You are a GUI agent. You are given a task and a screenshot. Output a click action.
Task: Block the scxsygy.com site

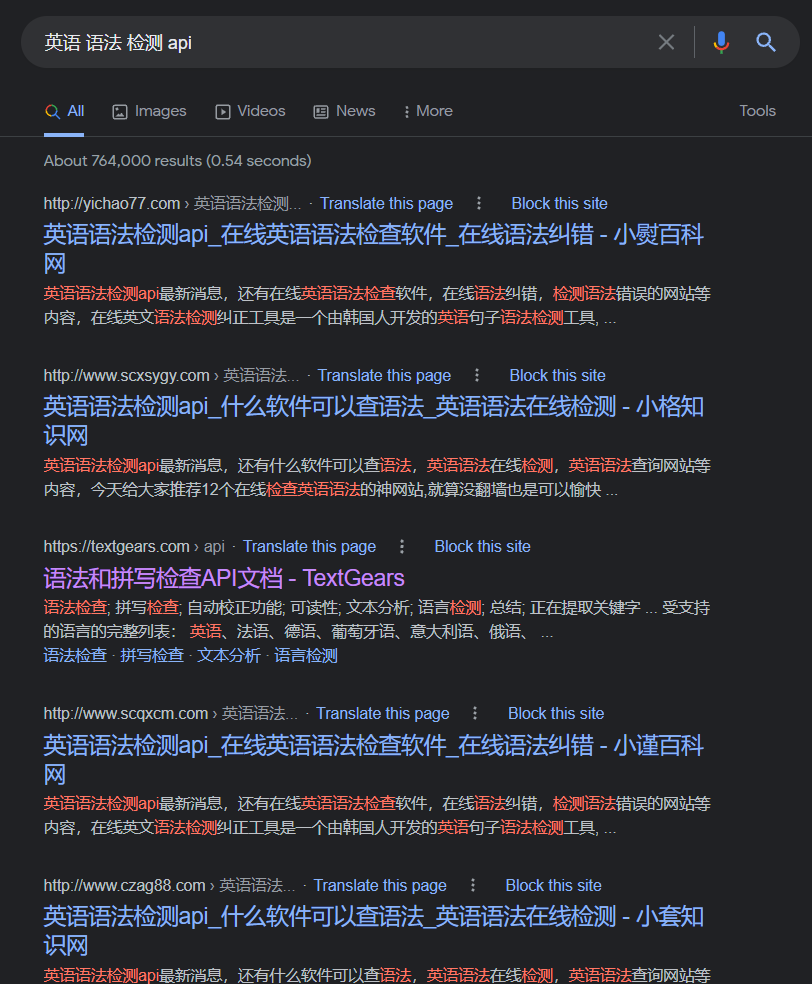click(557, 375)
